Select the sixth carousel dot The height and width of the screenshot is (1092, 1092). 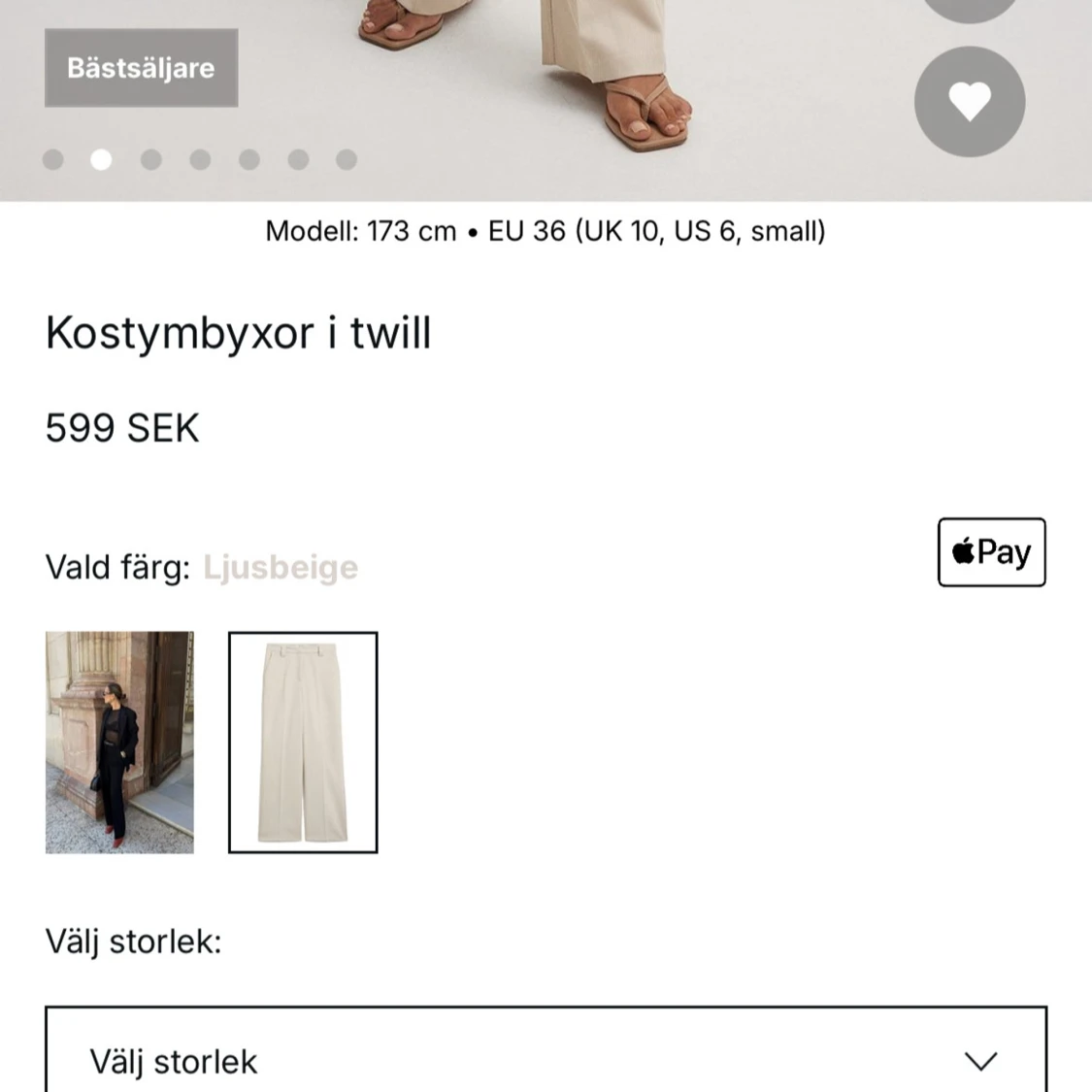point(298,159)
